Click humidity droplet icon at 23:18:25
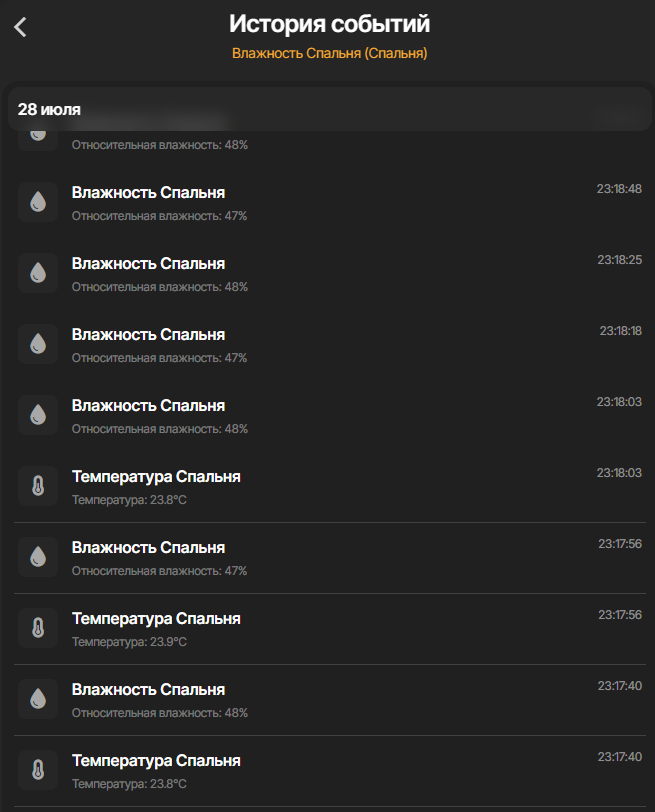Screen dimensions: 655x812 (x=38, y=273)
